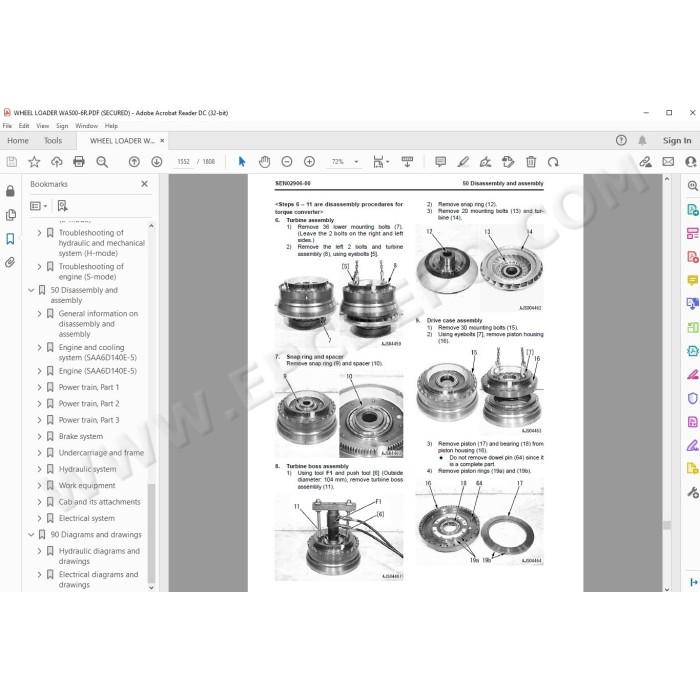
Task: Rotate the page view icon
Action: coord(553,162)
